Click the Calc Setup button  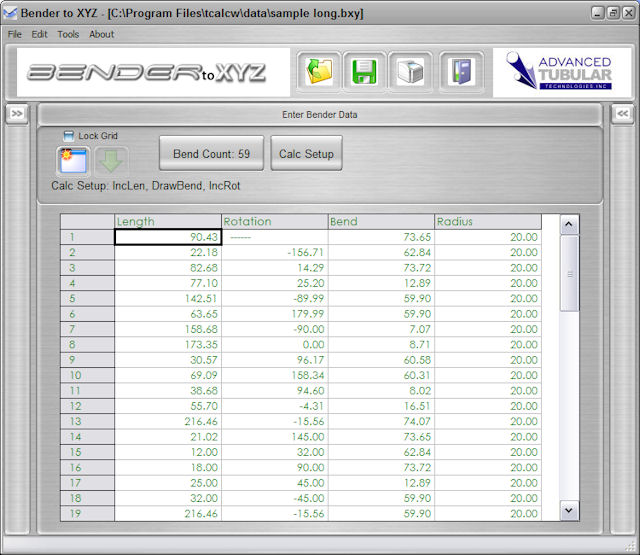pyautogui.click(x=306, y=154)
